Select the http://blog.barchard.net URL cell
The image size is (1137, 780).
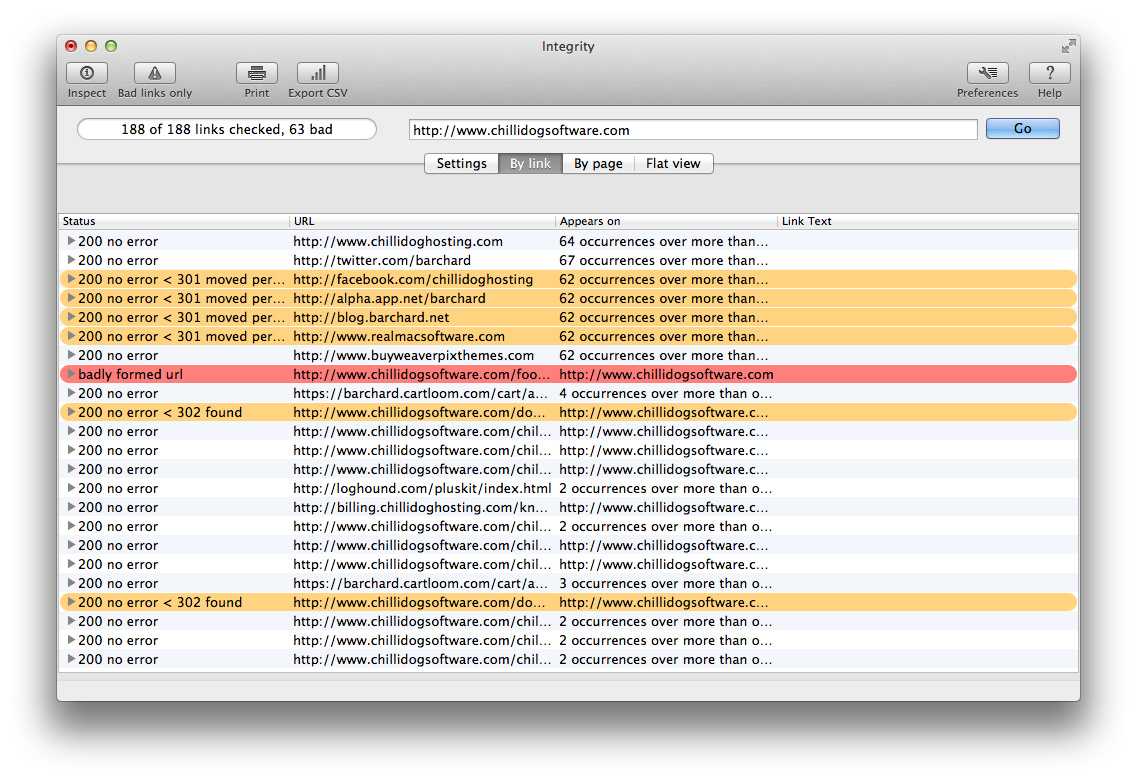tap(371, 318)
